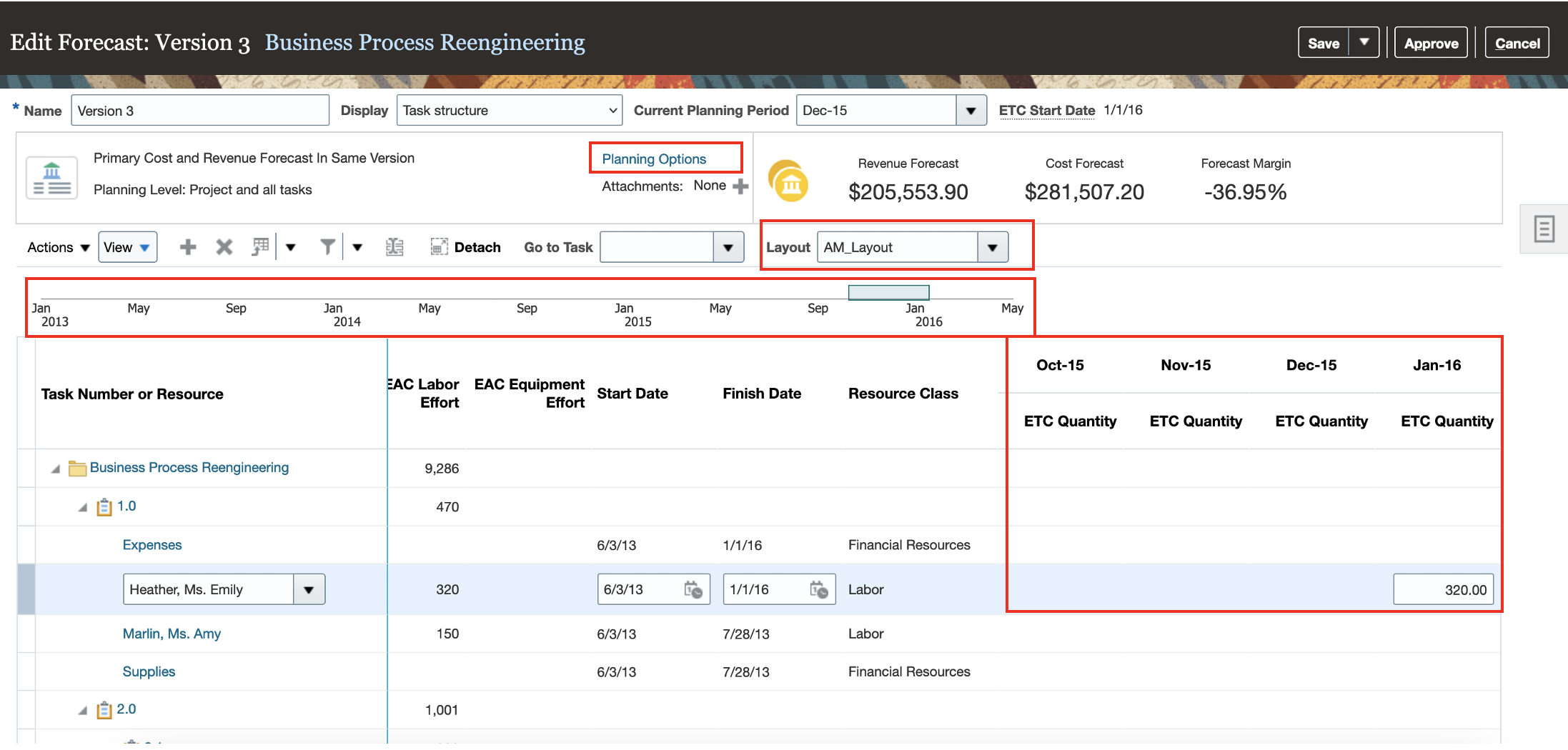Open the Heather, Ms. Emily resource dropdown

click(x=309, y=590)
